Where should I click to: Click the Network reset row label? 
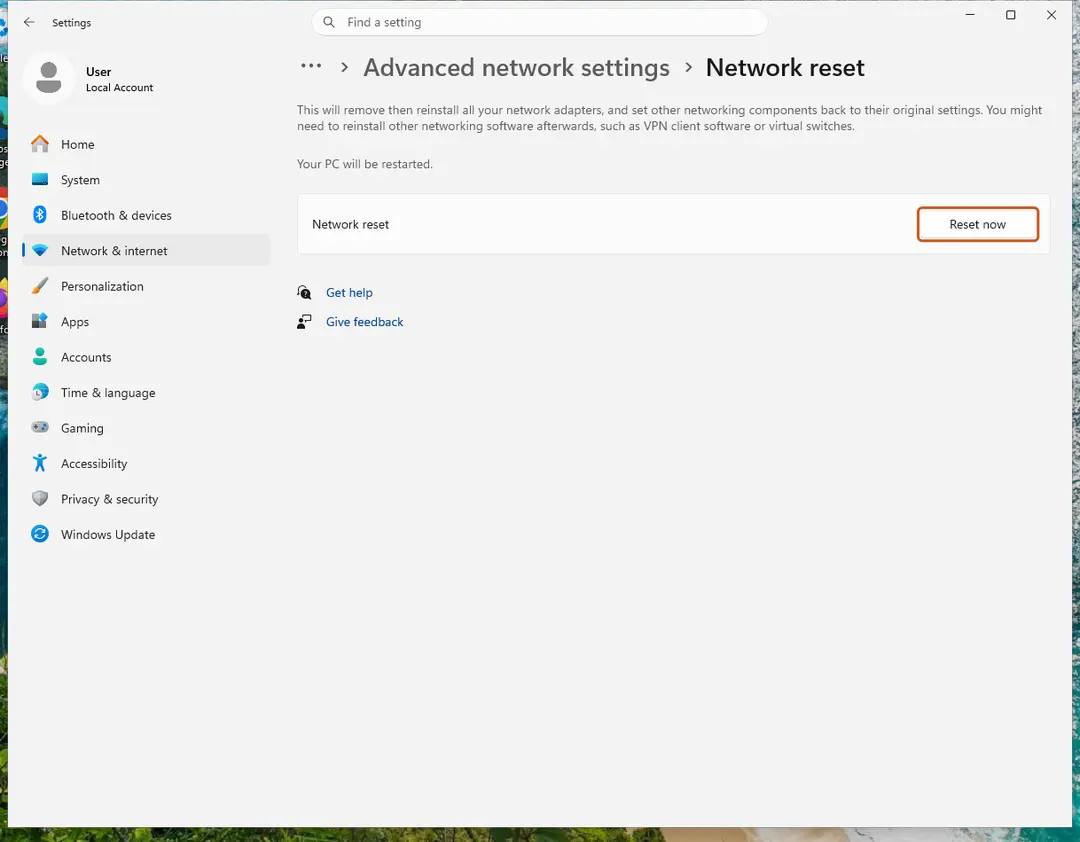(350, 224)
